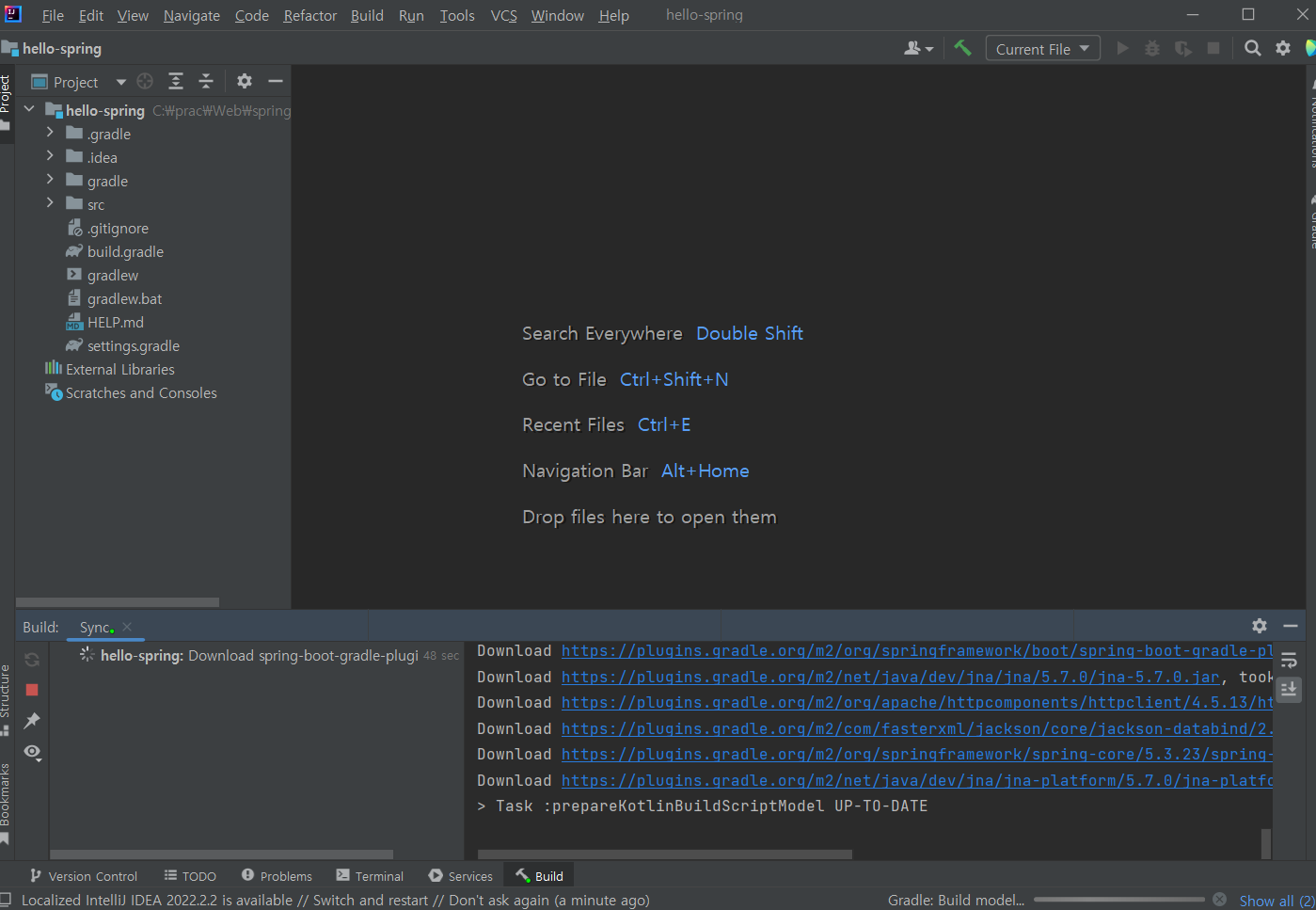Click the Project panel horizontal scrollbar
Viewport: 1316px width, 910px height.
point(118,602)
